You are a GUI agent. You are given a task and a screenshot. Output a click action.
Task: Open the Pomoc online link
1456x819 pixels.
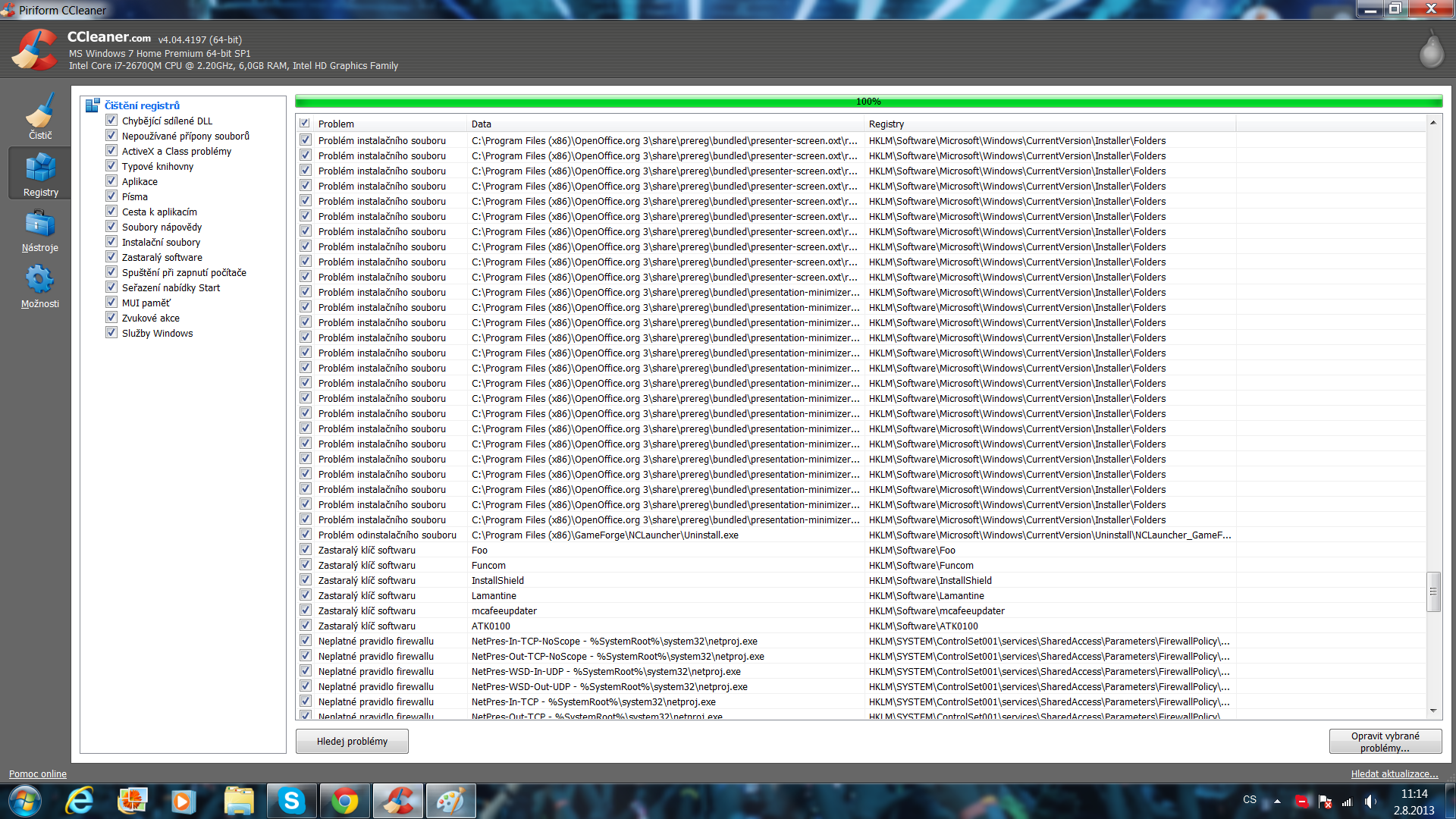point(38,774)
